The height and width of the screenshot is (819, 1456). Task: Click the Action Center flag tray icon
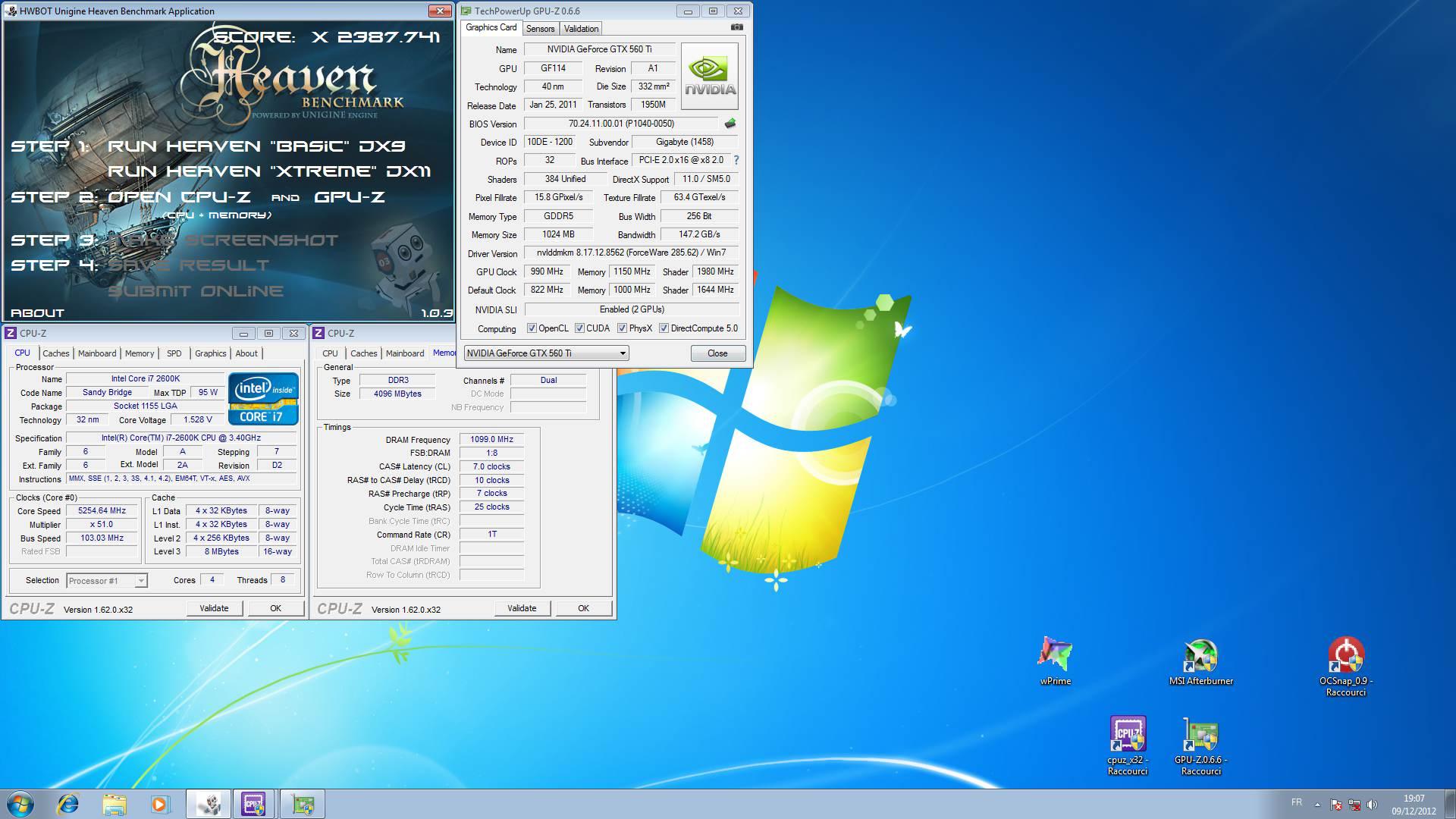click(1335, 805)
